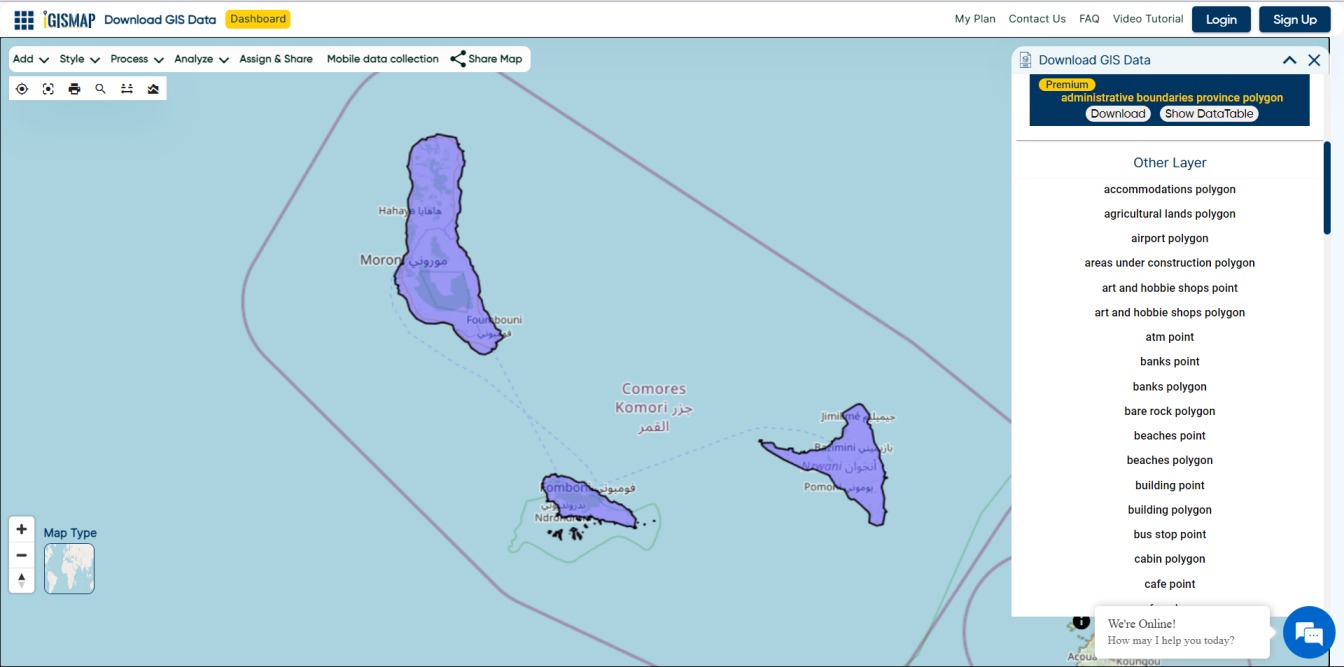Click the Share Map icon

click(x=459, y=58)
